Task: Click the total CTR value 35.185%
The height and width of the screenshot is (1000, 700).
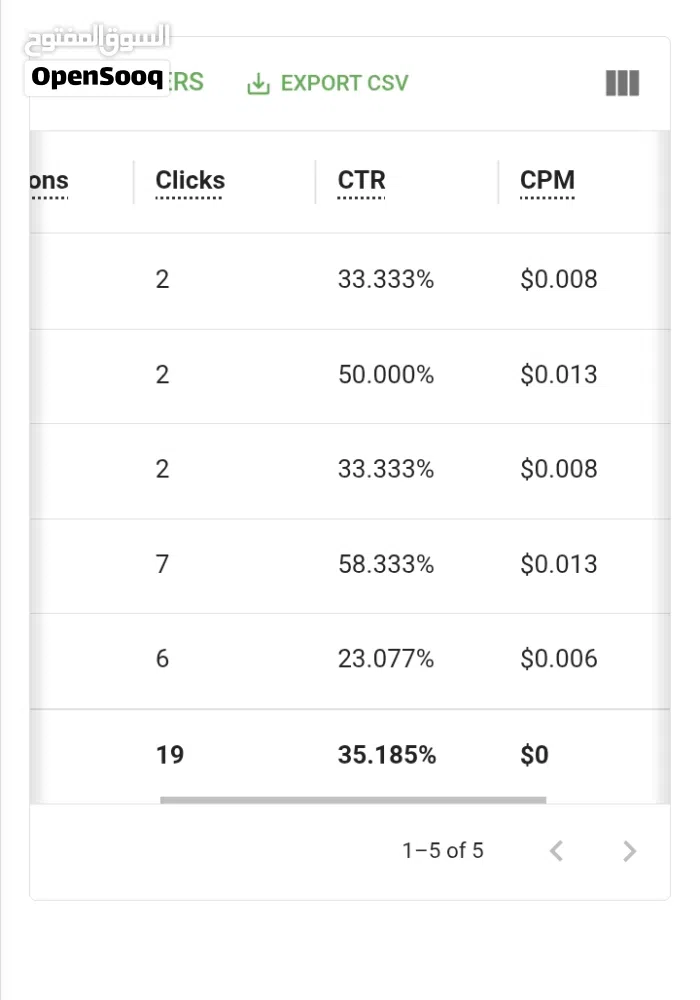Action: (387, 754)
